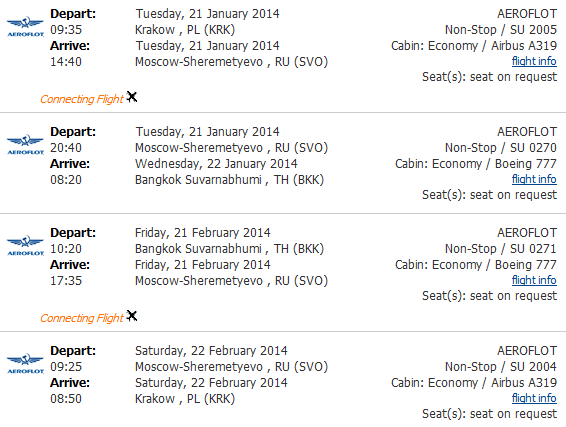The height and width of the screenshot is (427, 566).
Task: Click Friday, 21 February 2014 departure date
Action: point(203,233)
